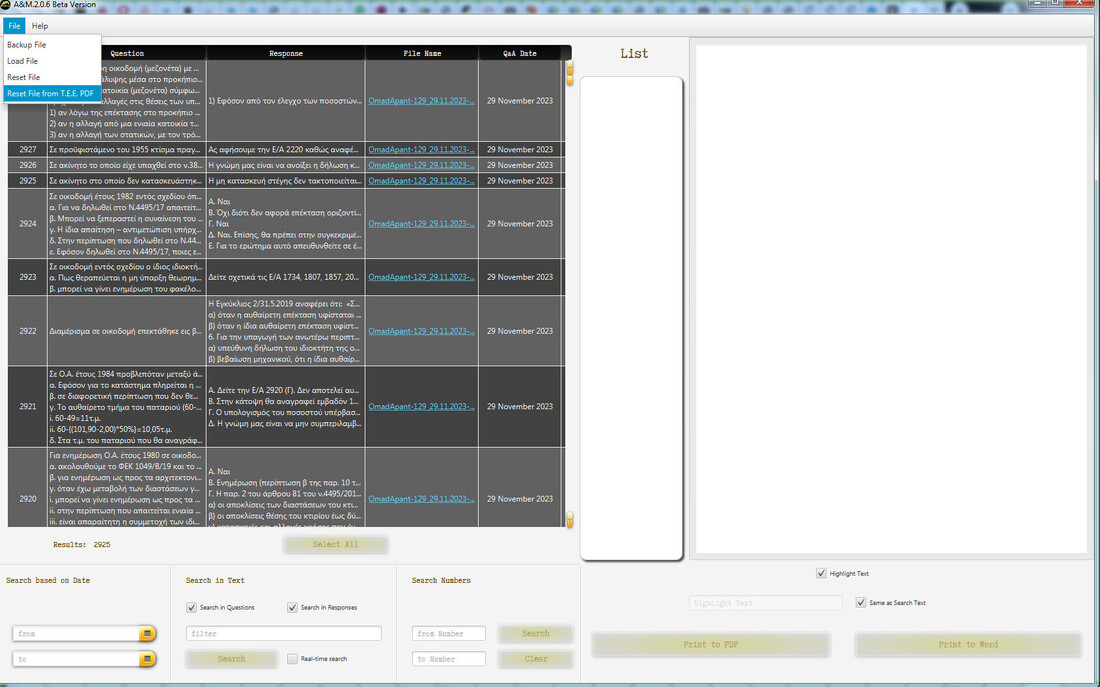Toggle the Search in Questions checkbox
Screen dimensions: 1100x687
click(x=191, y=607)
